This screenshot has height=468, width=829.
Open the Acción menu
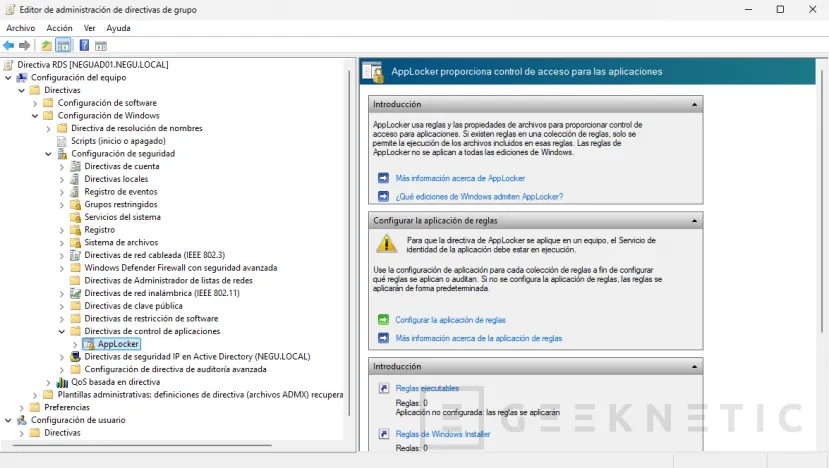59,28
